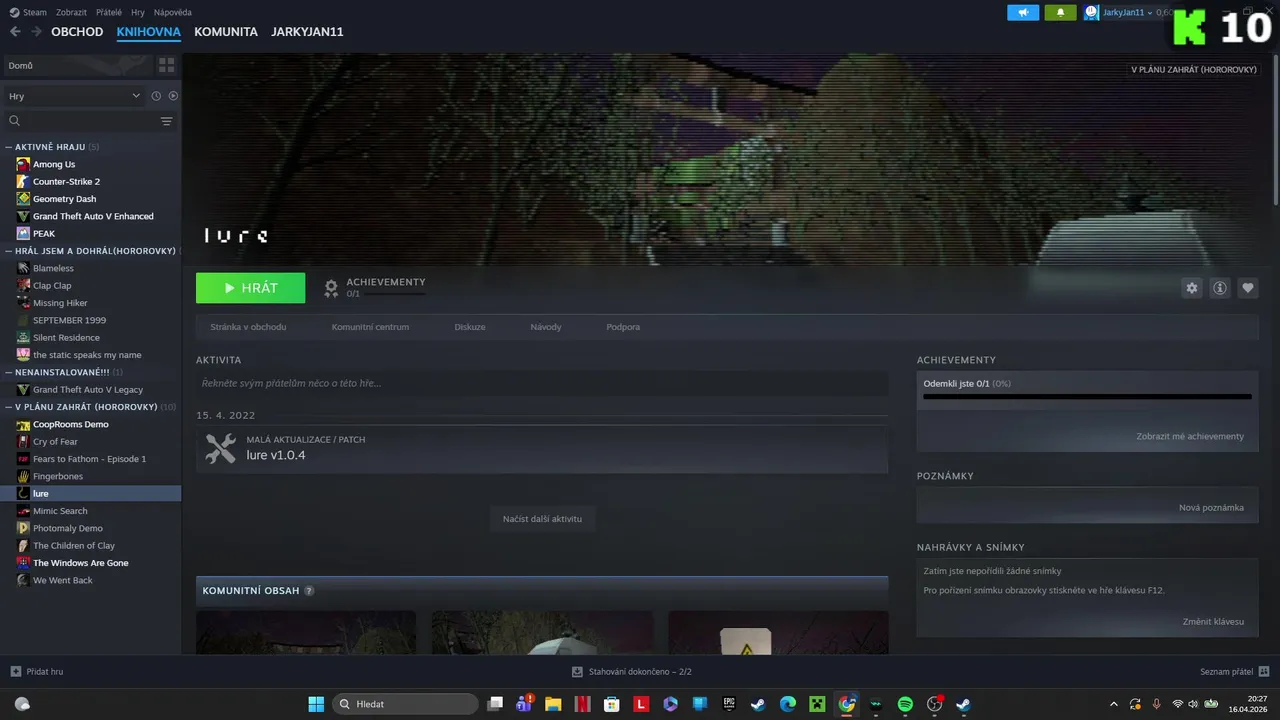This screenshot has height=720, width=1280.
Task: Open Návody link
Action: tap(546, 327)
